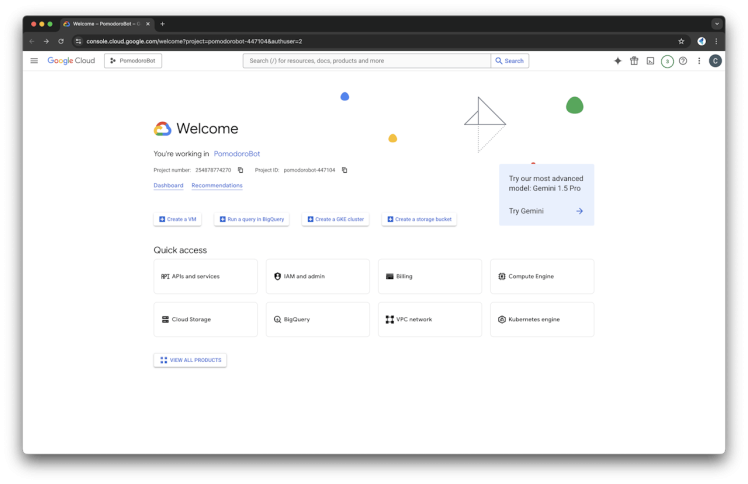Click Run a query in BigQuery

[251, 219]
